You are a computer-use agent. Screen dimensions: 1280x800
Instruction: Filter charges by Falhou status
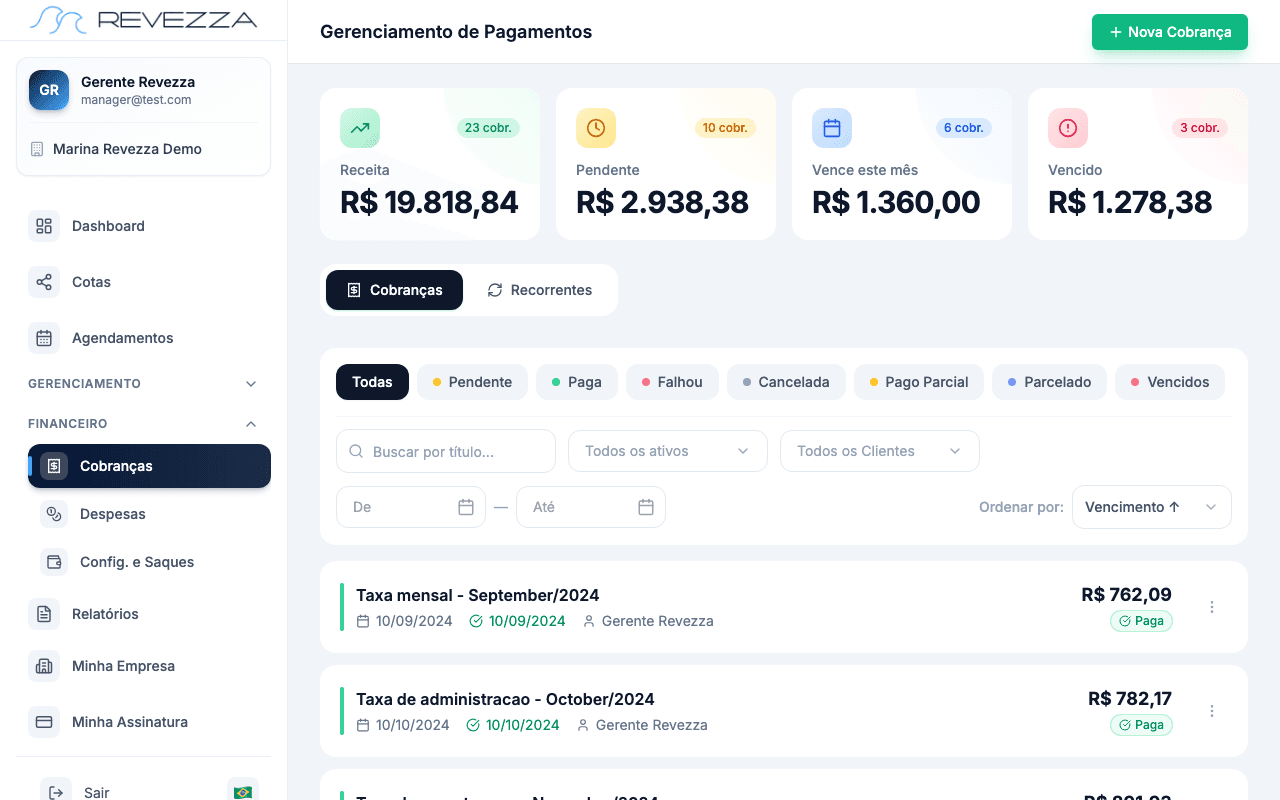click(672, 382)
